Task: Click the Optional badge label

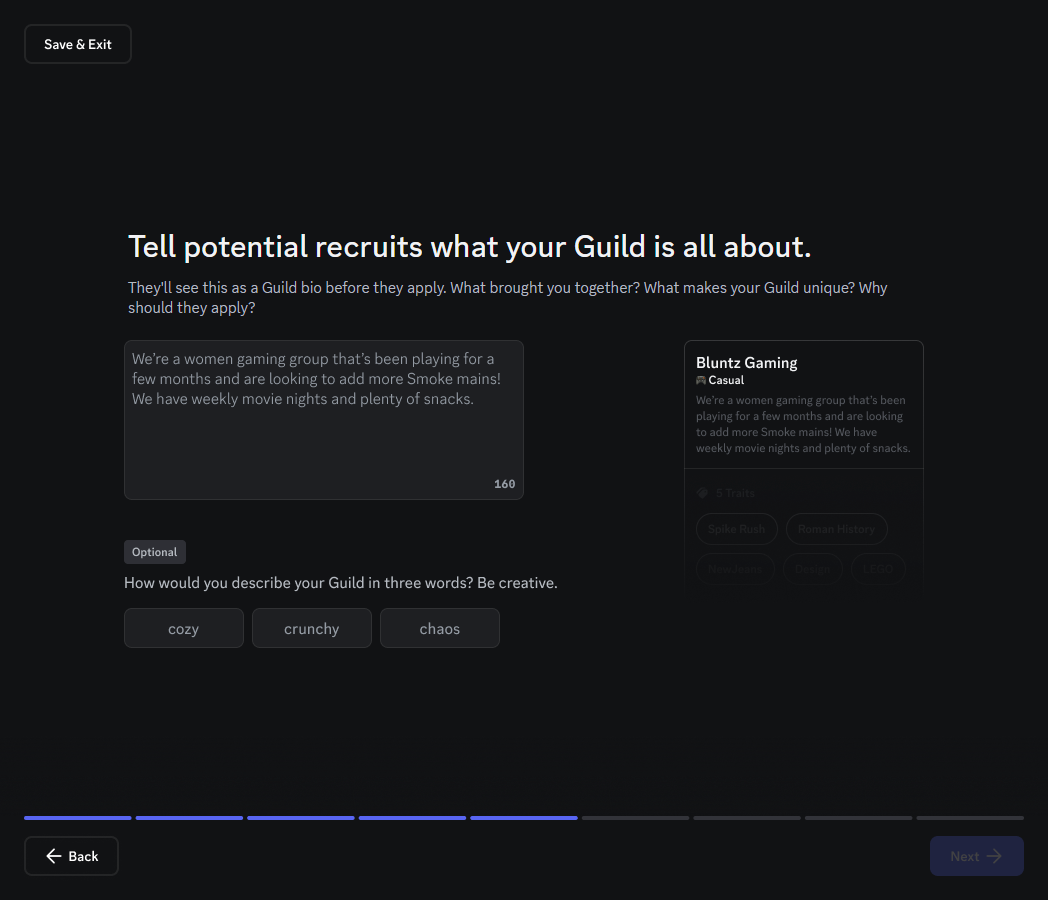Action: pyautogui.click(x=155, y=552)
